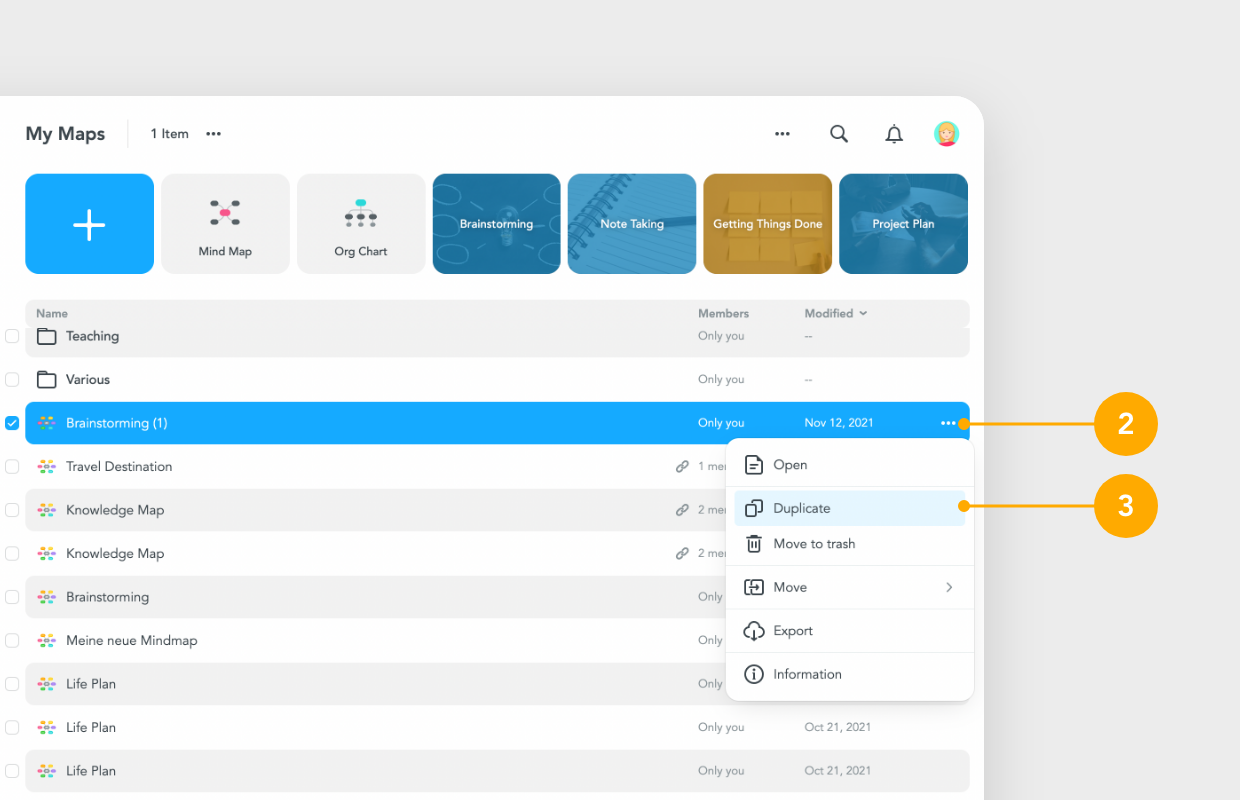The image size is (1240, 800).
Task: Open the search magnifier icon
Action: tap(839, 134)
